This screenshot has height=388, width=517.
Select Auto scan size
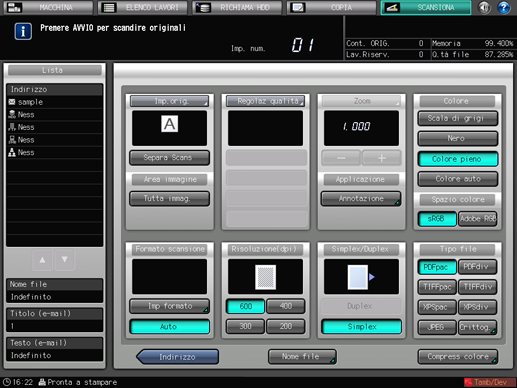[169, 326]
